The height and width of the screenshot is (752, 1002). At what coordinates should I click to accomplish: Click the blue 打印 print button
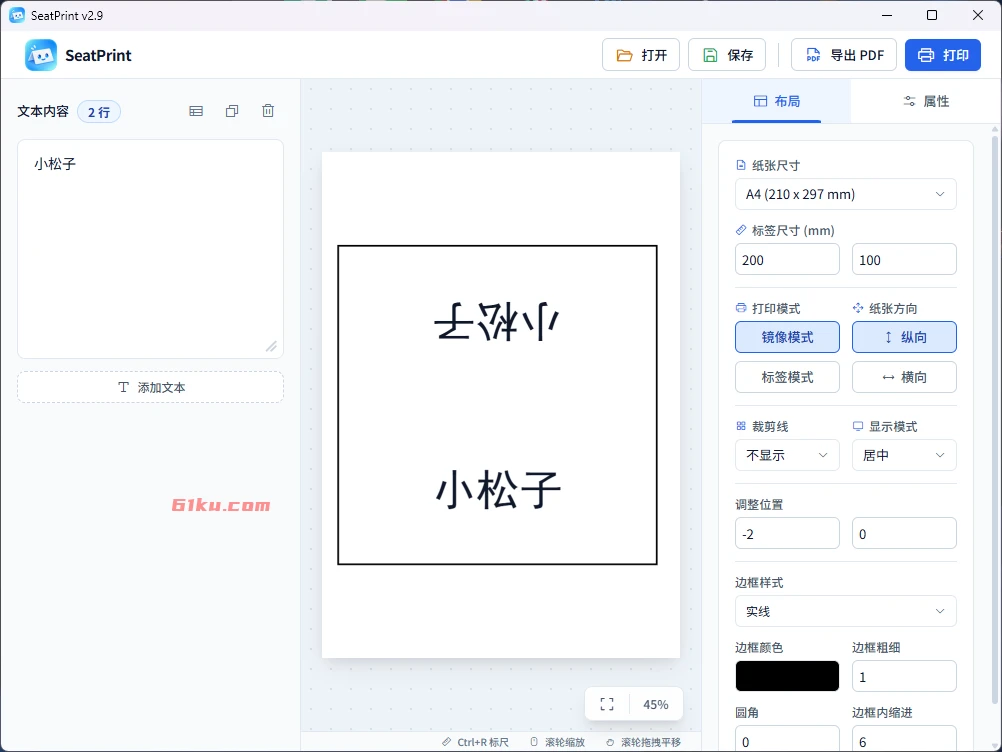click(943, 55)
